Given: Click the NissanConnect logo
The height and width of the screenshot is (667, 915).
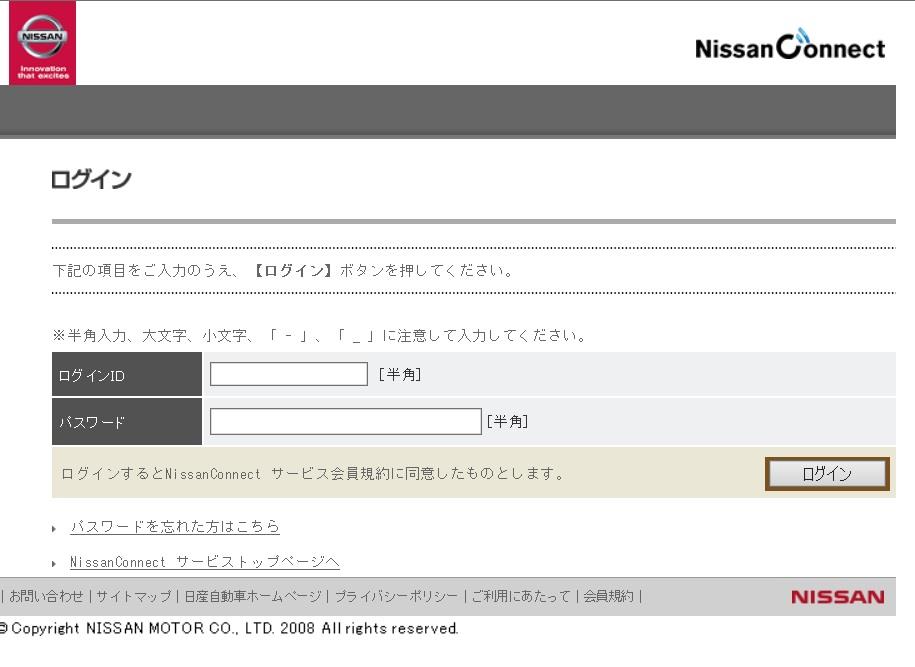Looking at the screenshot, I should point(790,45).
